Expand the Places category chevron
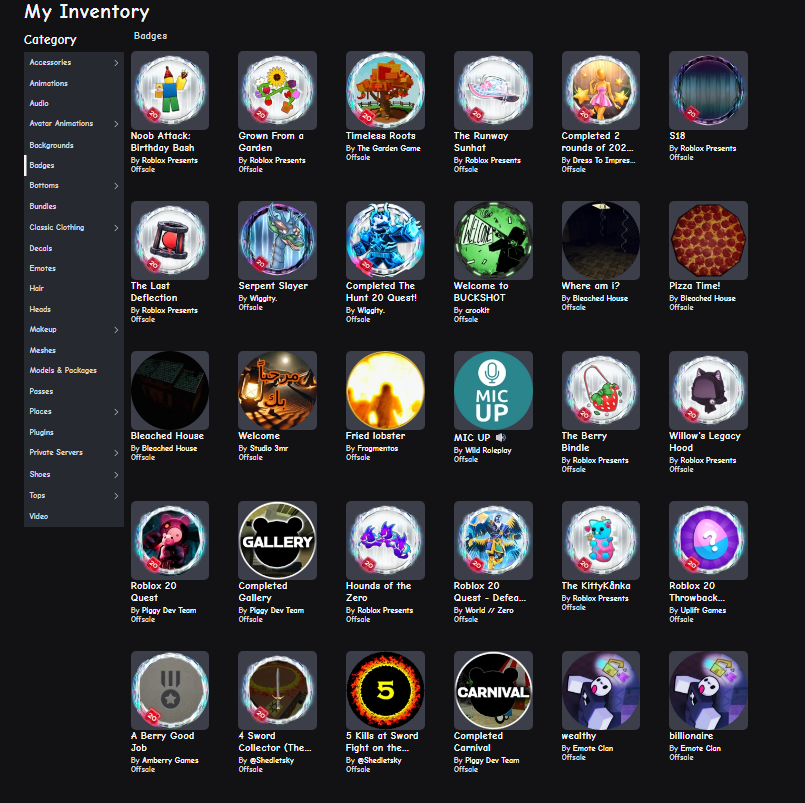The height and width of the screenshot is (803, 805). (x=116, y=412)
